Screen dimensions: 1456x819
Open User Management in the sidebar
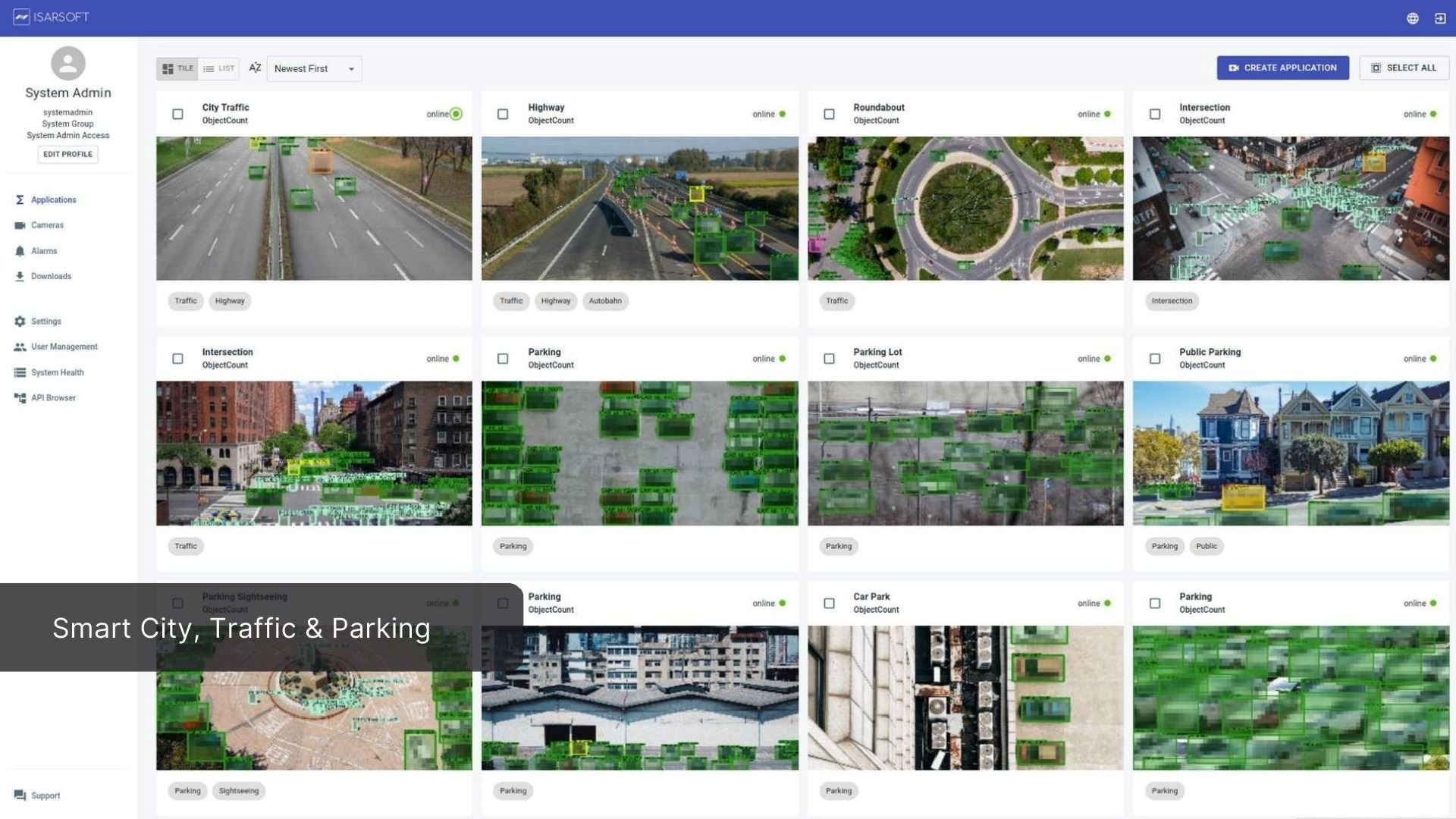64,347
